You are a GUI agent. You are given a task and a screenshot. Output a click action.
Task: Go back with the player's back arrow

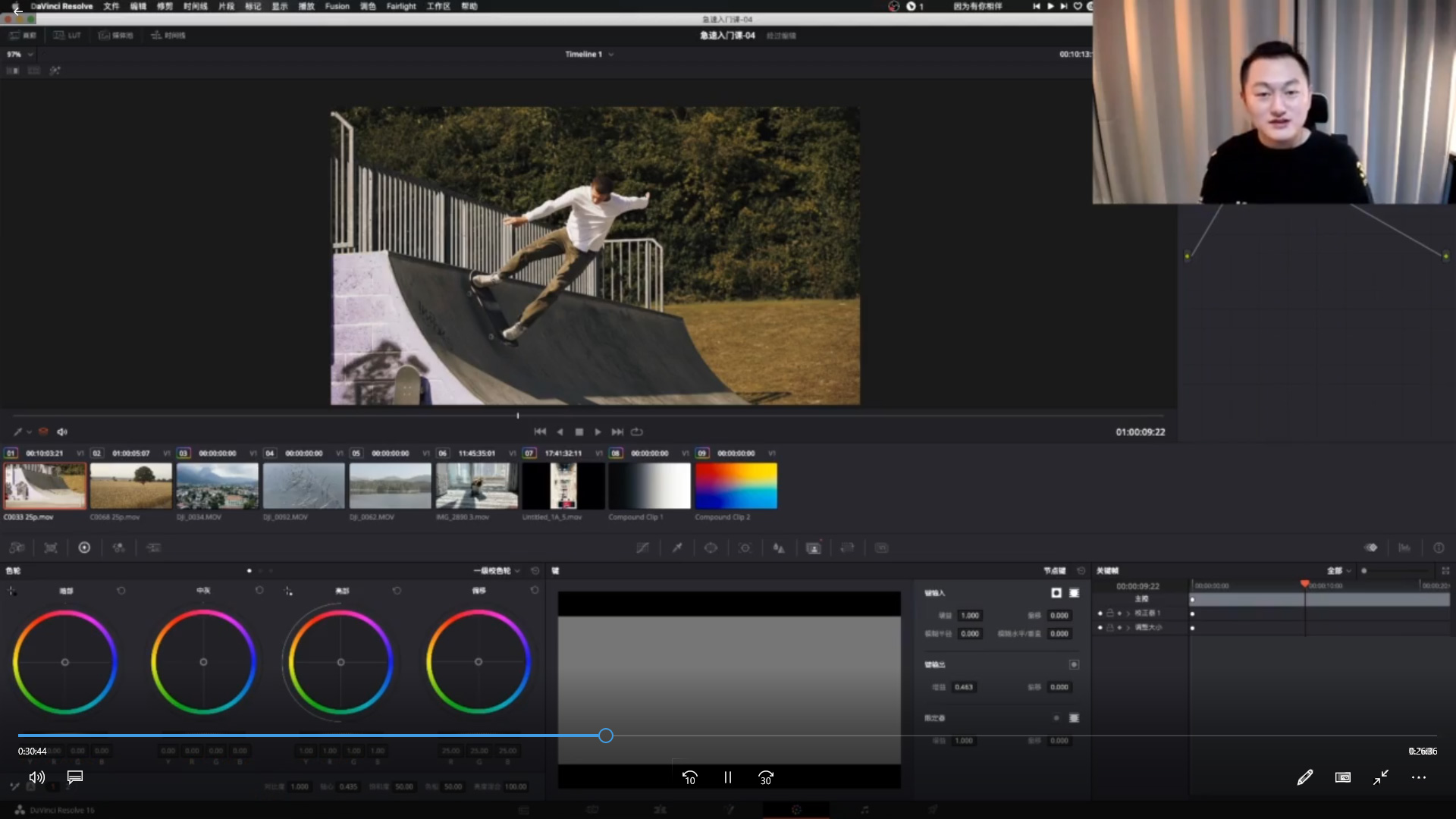tap(17, 11)
